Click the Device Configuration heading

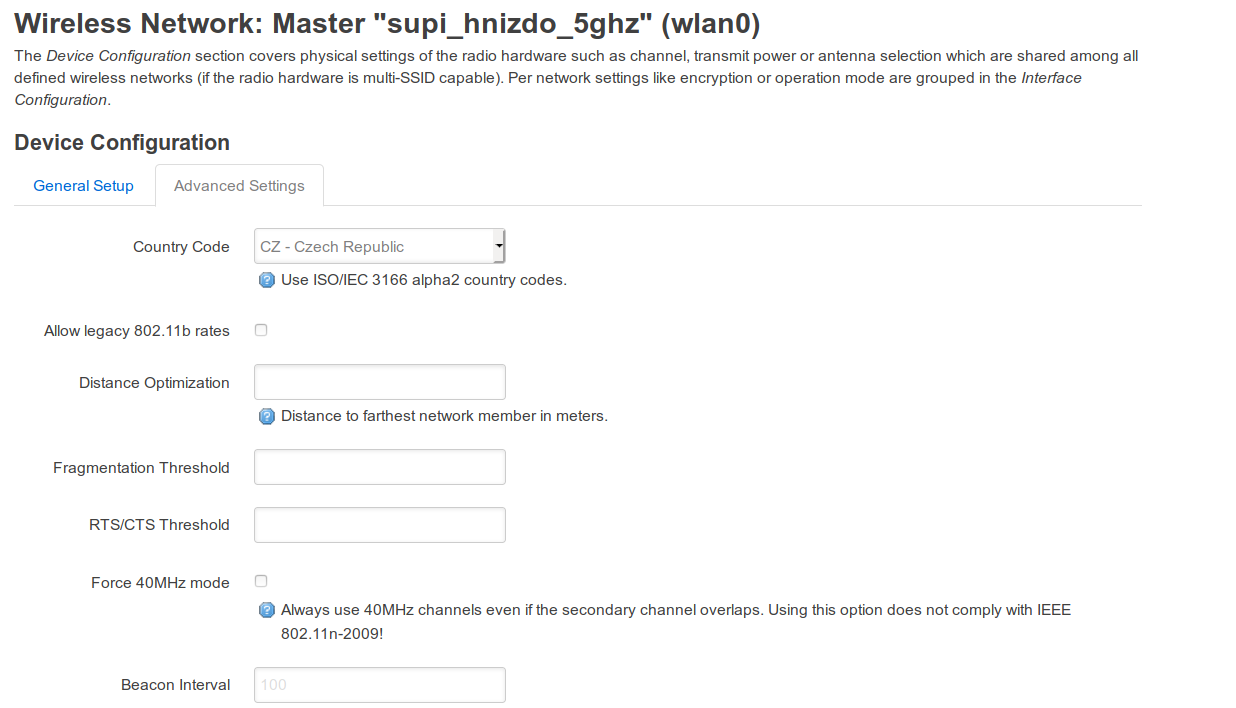[x=121, y=142]
